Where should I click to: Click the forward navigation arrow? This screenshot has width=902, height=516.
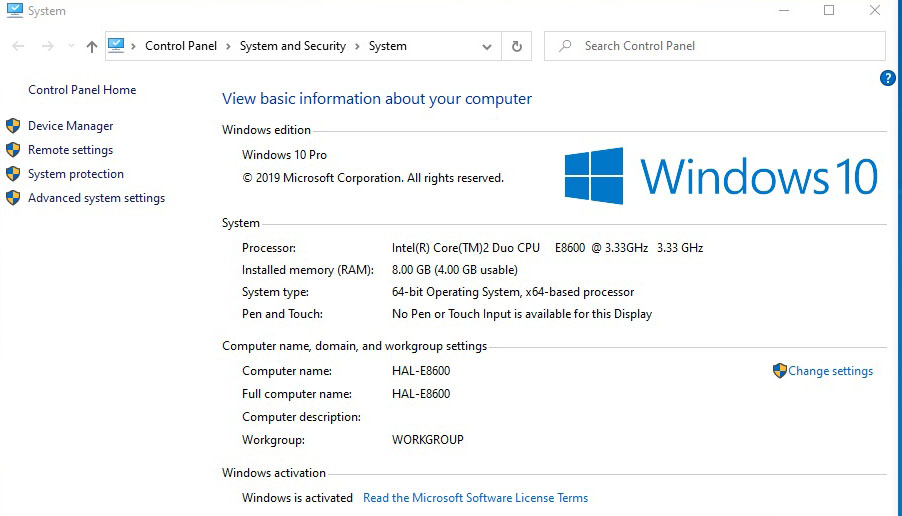point(47,46)
